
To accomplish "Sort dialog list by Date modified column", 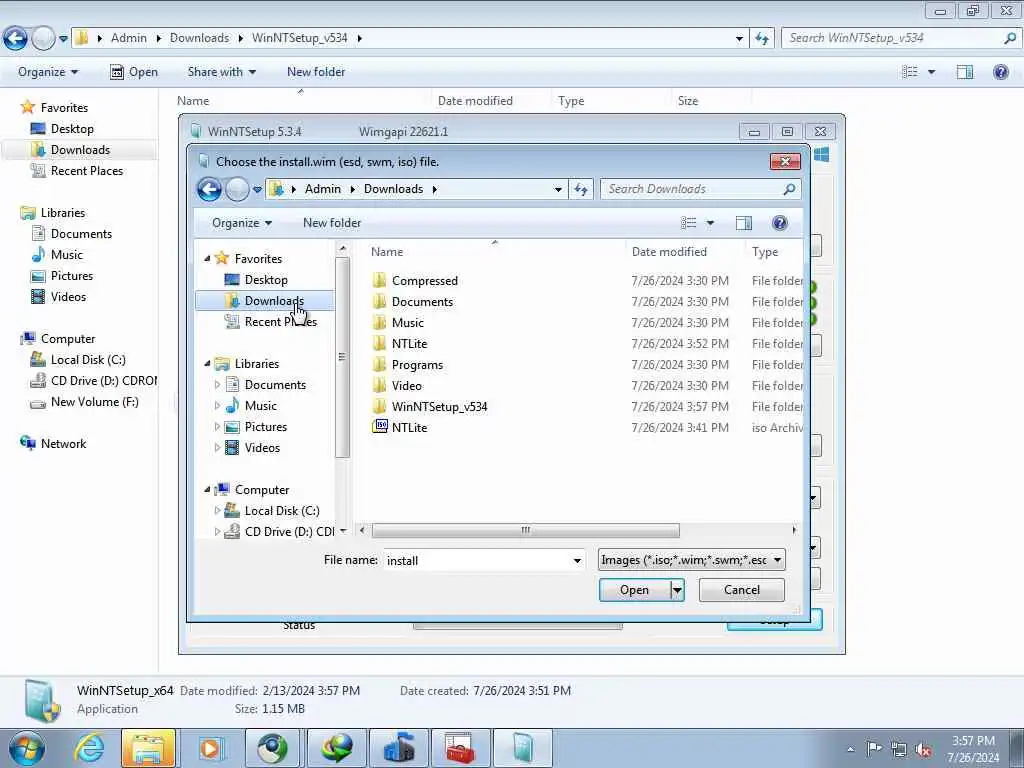I will click(669, 252).
